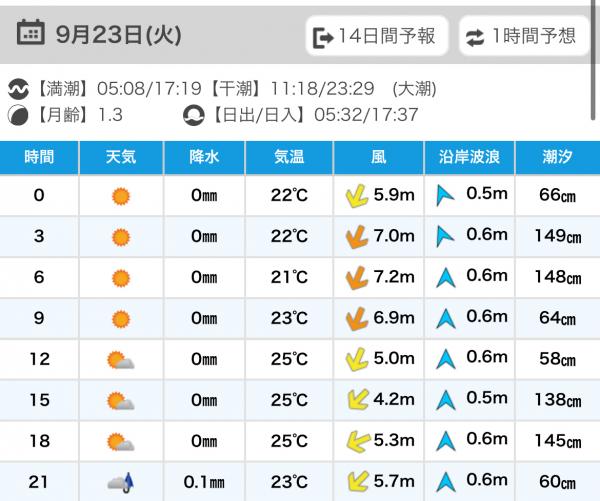The height and width of the screenshot is (501, 600).
Task: Click the 0.1mm precipitation cell at hour 21
Action: click(204, 483)
